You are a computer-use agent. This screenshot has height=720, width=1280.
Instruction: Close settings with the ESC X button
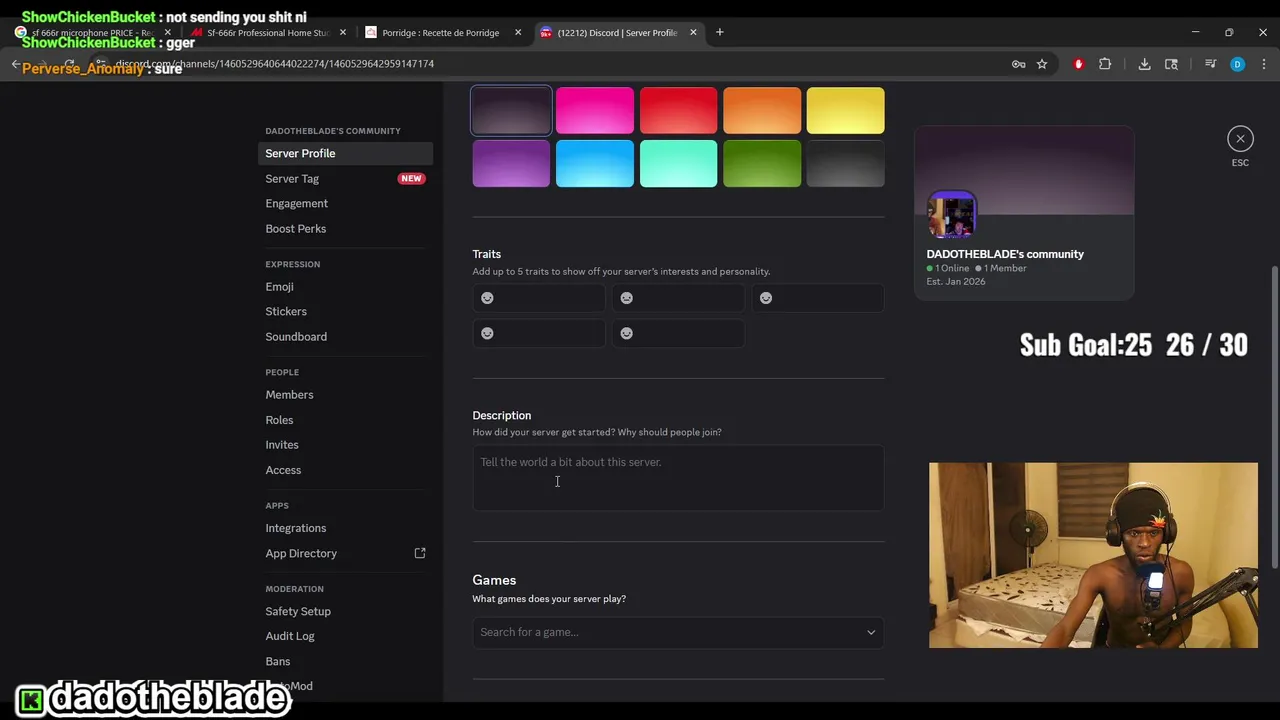tap(1240, 139)
